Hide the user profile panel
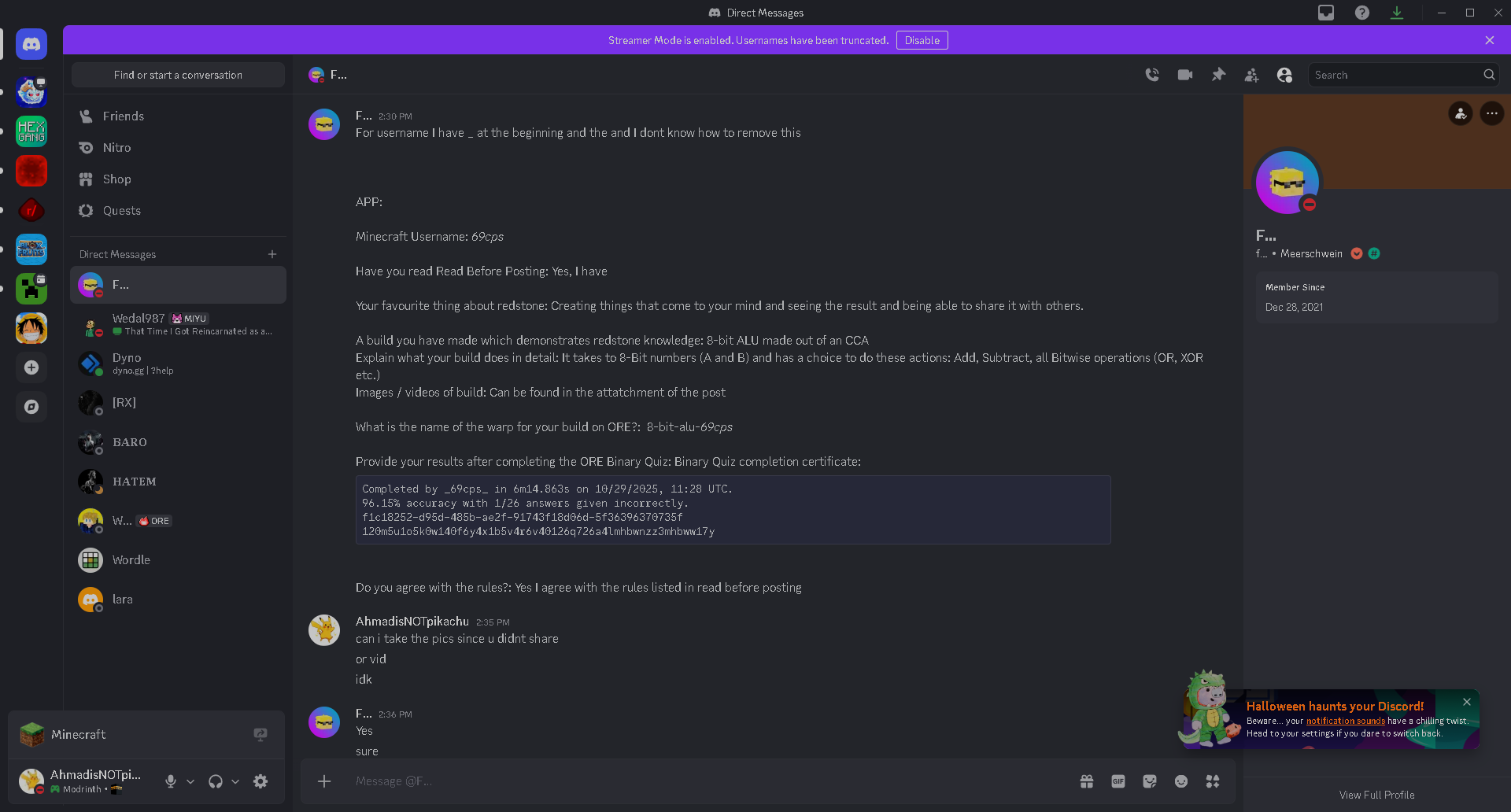Viewport: 1511px width, 812px height. 1284,75
